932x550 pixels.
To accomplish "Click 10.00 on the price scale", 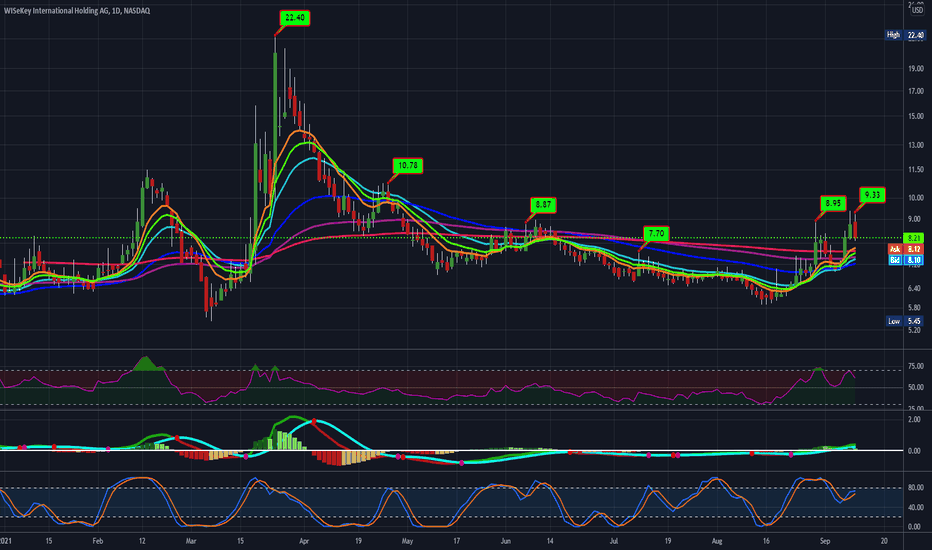I will (915, 198).
